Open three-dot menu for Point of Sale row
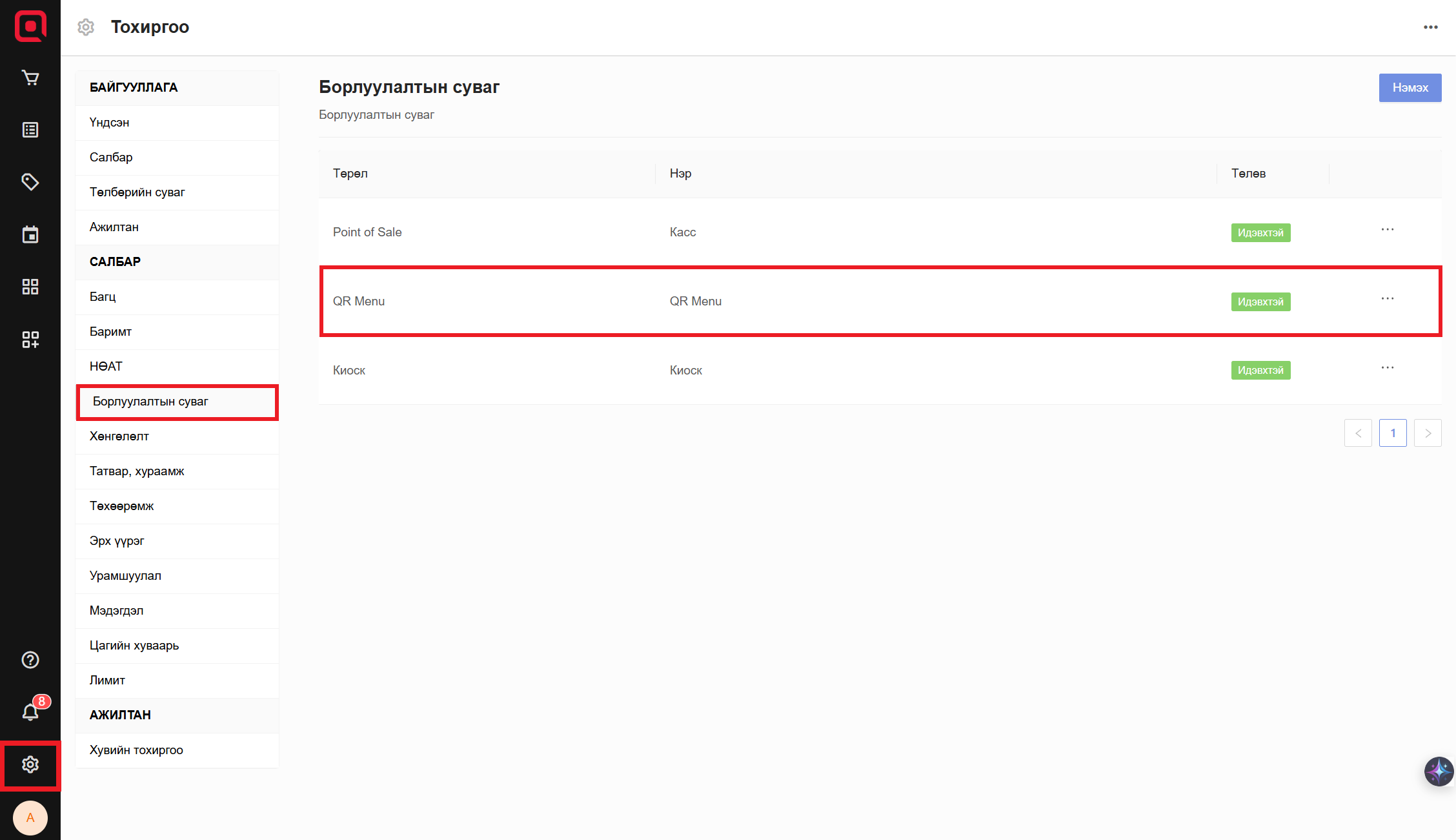 [1388, 230]
